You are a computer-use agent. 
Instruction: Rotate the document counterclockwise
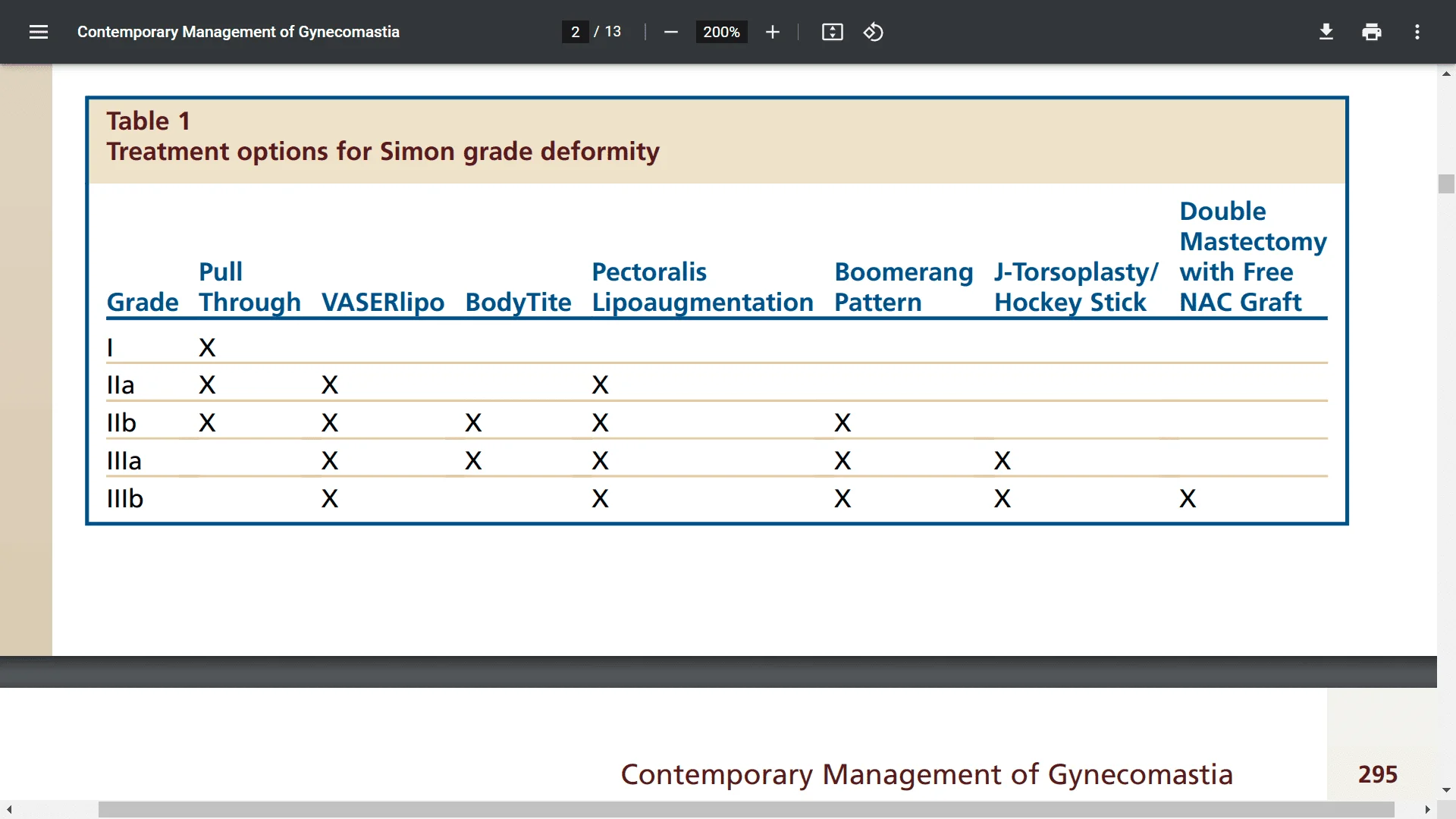tap(874, 32)
